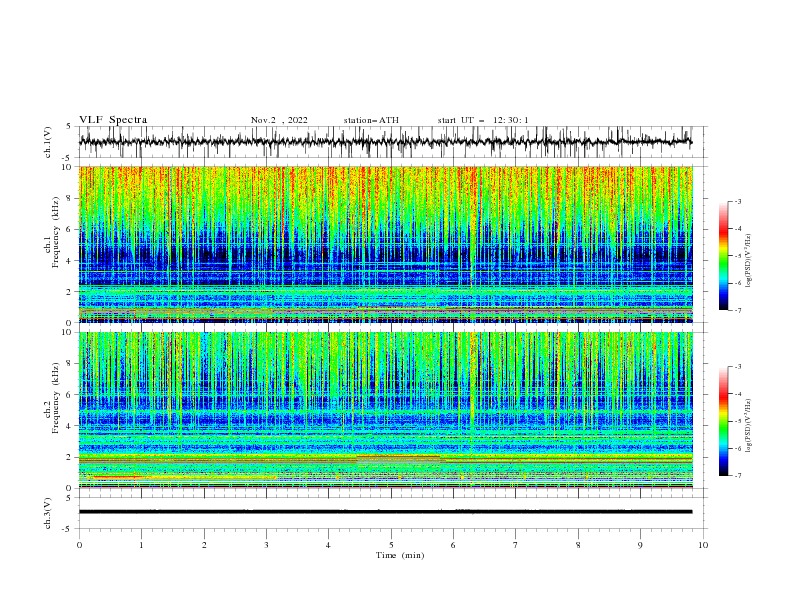Click the '-3' label on ch.1 color bar
This screenshot has height=612, width=792.
pos(737,201)
